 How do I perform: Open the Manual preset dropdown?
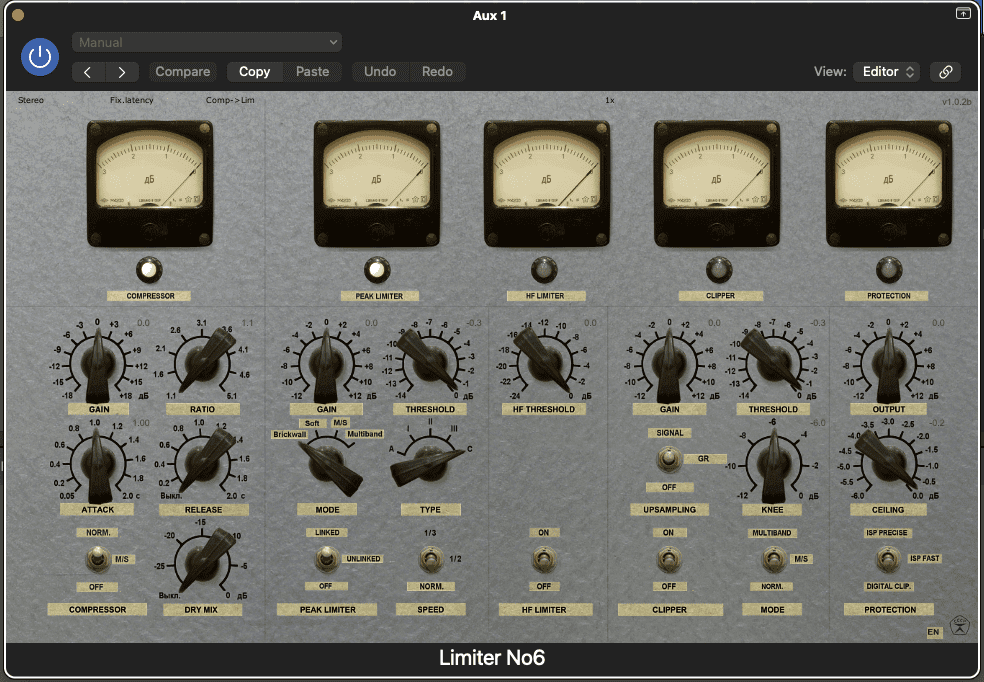[207, 42]
